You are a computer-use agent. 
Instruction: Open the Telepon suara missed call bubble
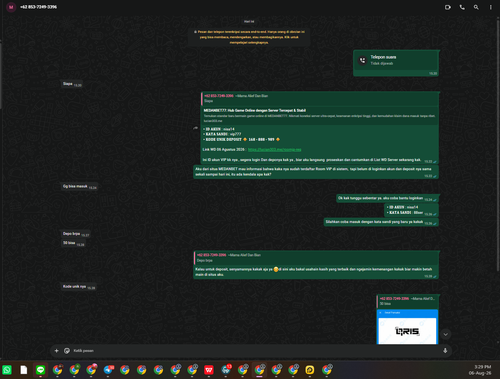pos(396,63)
